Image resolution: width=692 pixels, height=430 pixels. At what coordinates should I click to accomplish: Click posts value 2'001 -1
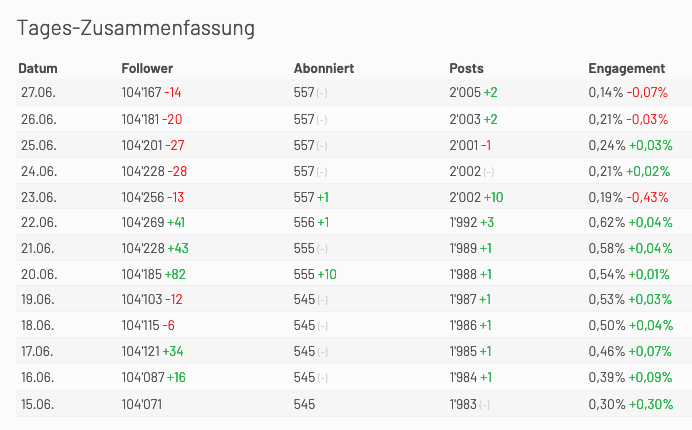470,145
